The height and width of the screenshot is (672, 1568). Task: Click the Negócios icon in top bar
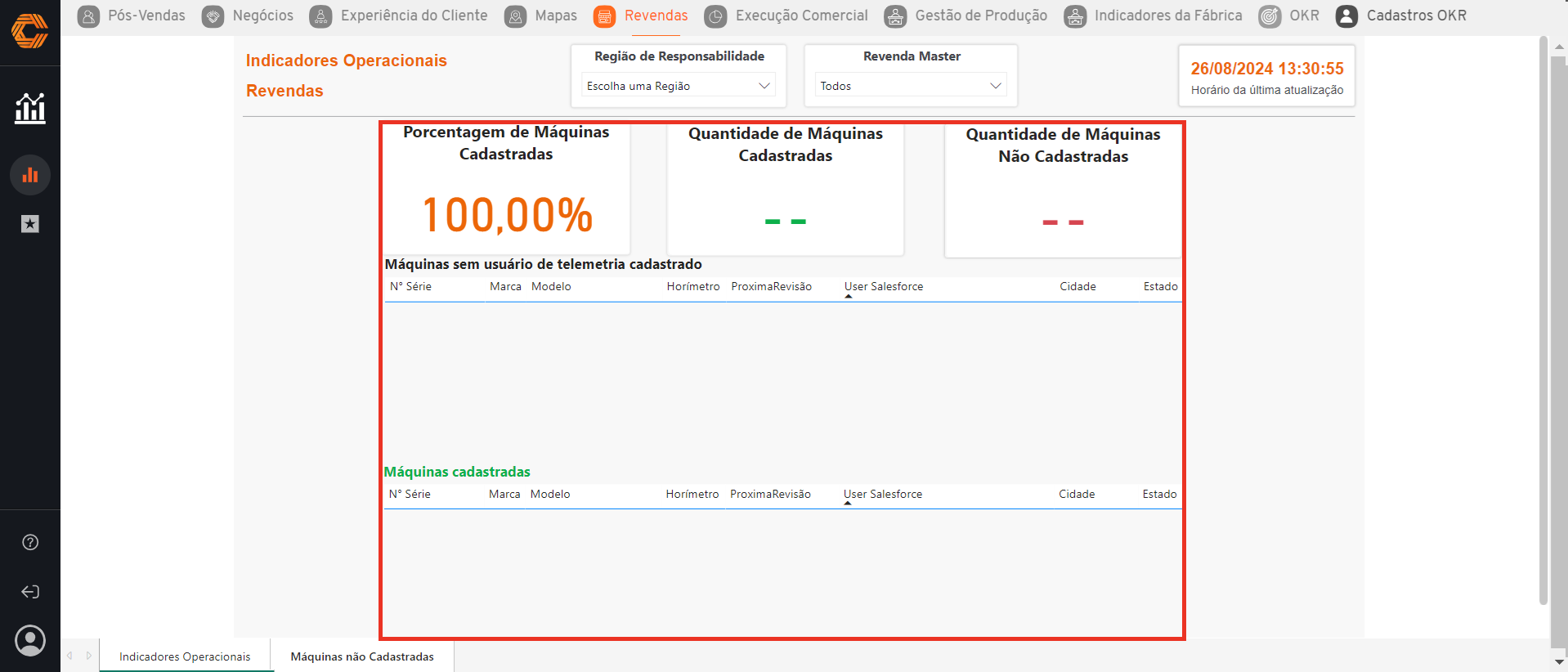point(213,16)
